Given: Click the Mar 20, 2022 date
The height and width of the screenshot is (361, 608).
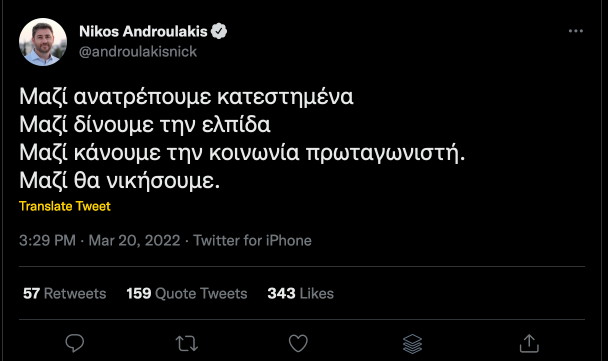Looking at the screenshot, I should click(134, 240).
